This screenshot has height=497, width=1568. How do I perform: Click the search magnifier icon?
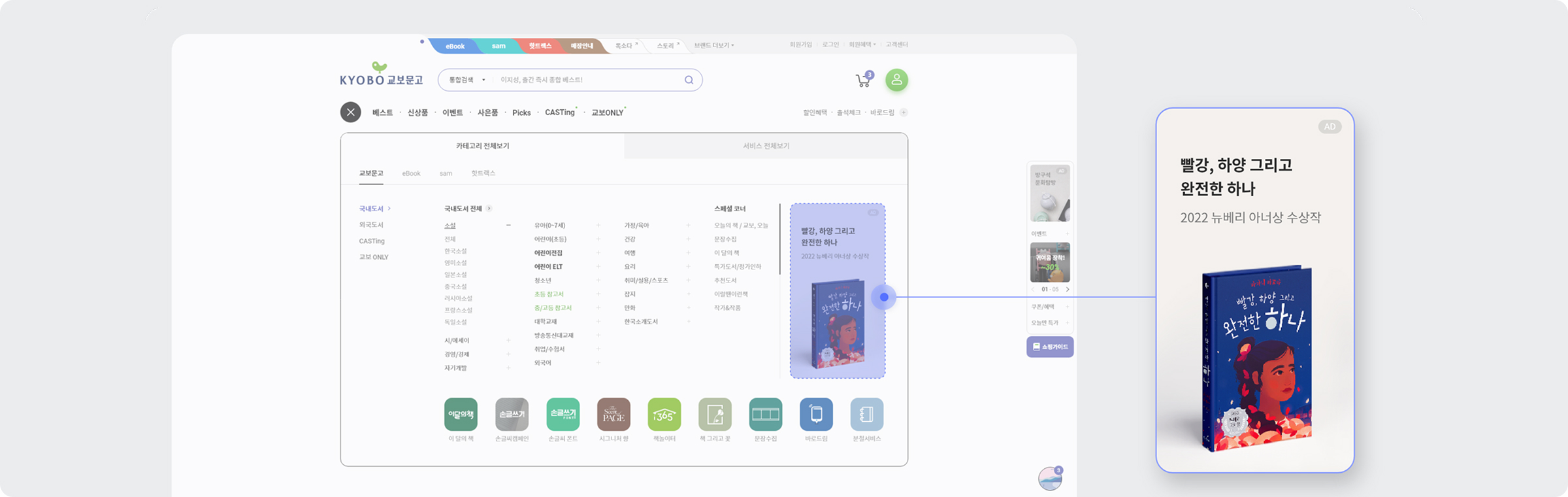(689, 80)
